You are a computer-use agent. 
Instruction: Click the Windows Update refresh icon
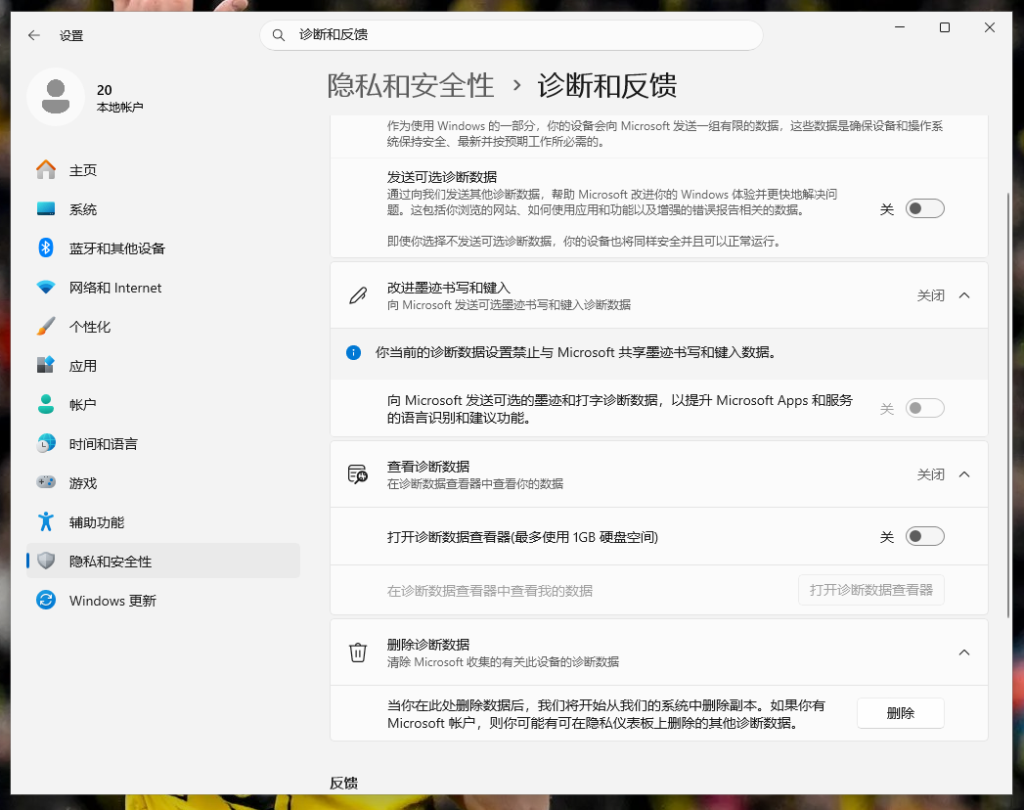click(46, 600)
